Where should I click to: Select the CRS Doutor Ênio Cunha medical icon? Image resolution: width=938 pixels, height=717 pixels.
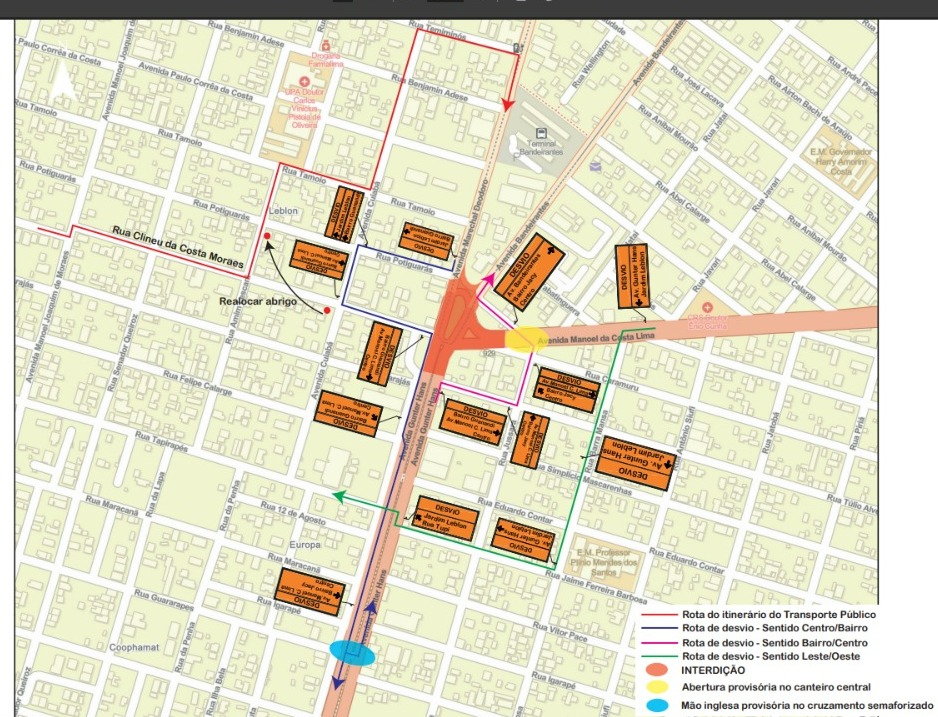[x=707, y=308]
